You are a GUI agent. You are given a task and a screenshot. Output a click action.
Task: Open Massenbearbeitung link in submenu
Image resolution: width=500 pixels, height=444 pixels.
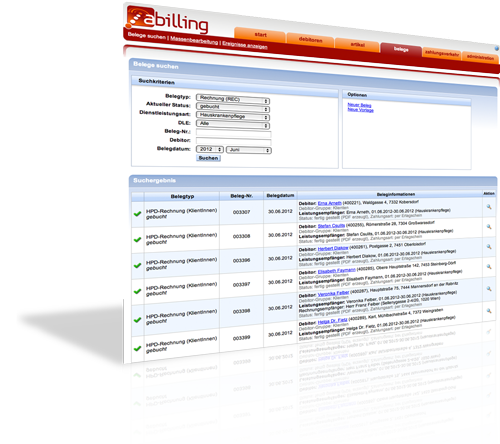(194, 41)
